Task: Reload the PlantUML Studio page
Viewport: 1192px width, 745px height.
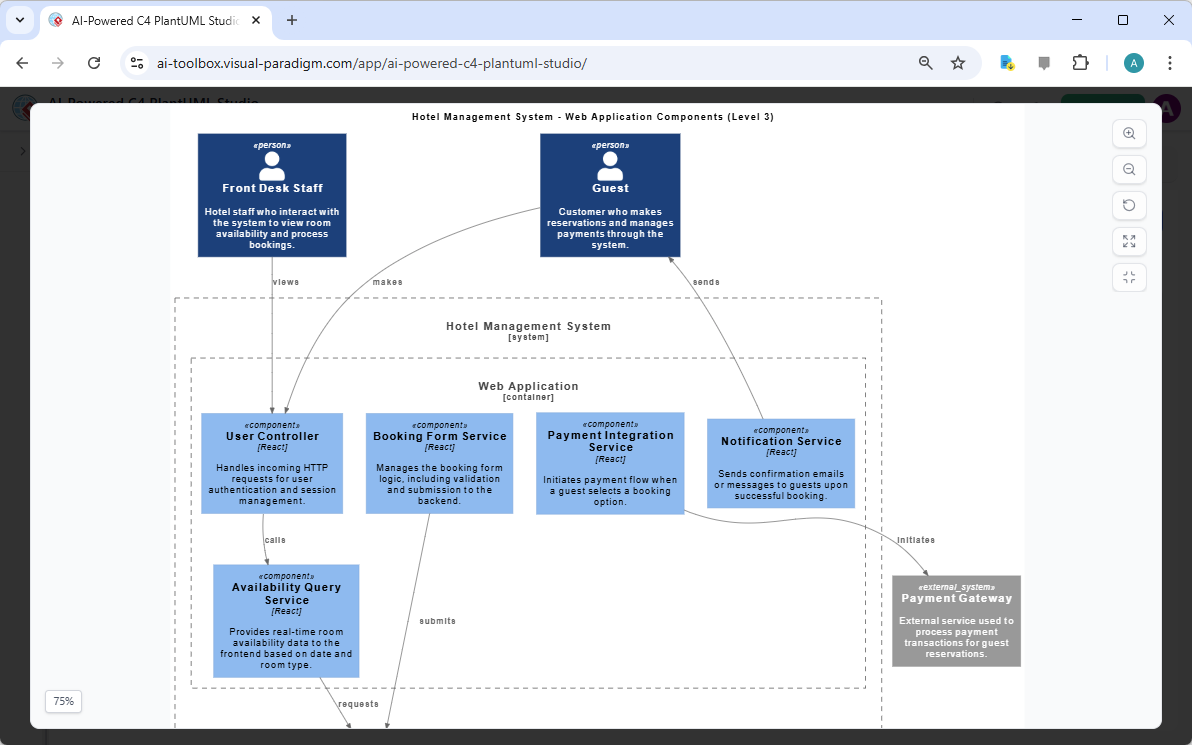Action: (x=94, y=62)
